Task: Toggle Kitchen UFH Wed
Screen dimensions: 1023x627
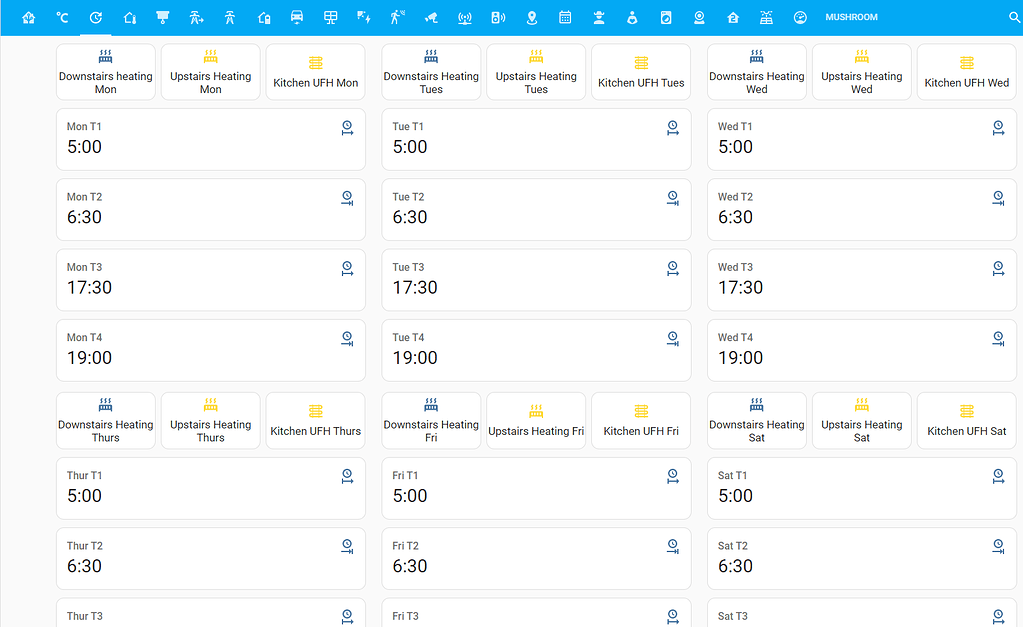Action: (967, 72)
